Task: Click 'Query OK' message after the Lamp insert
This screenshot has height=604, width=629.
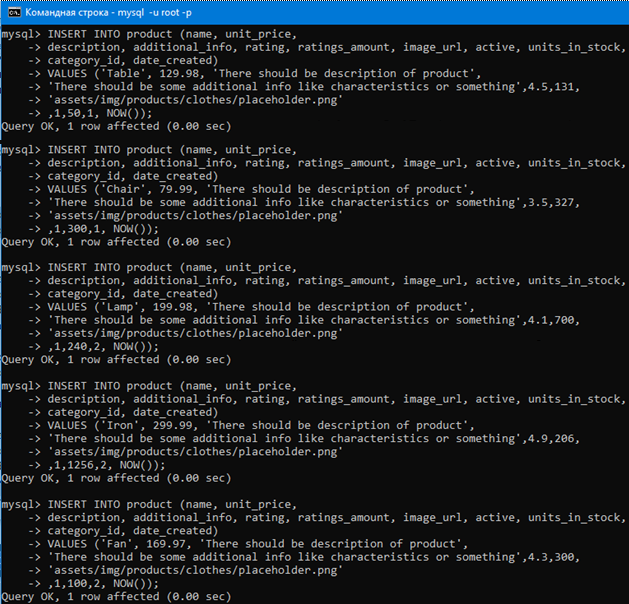Action: coord(116,359)
